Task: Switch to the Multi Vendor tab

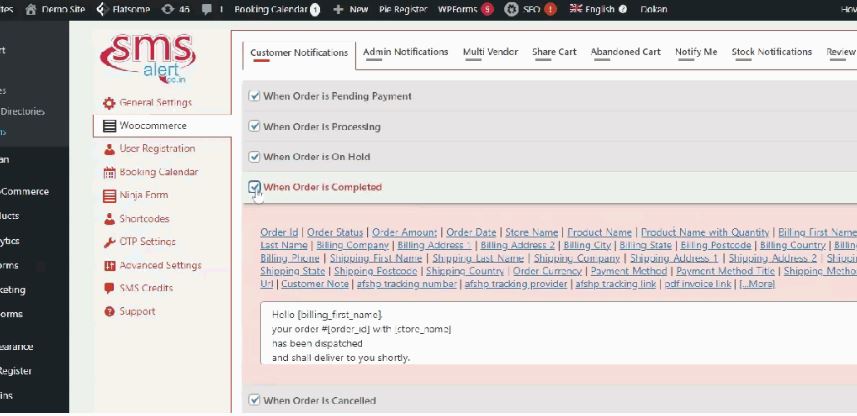Action: coord(490,52)
